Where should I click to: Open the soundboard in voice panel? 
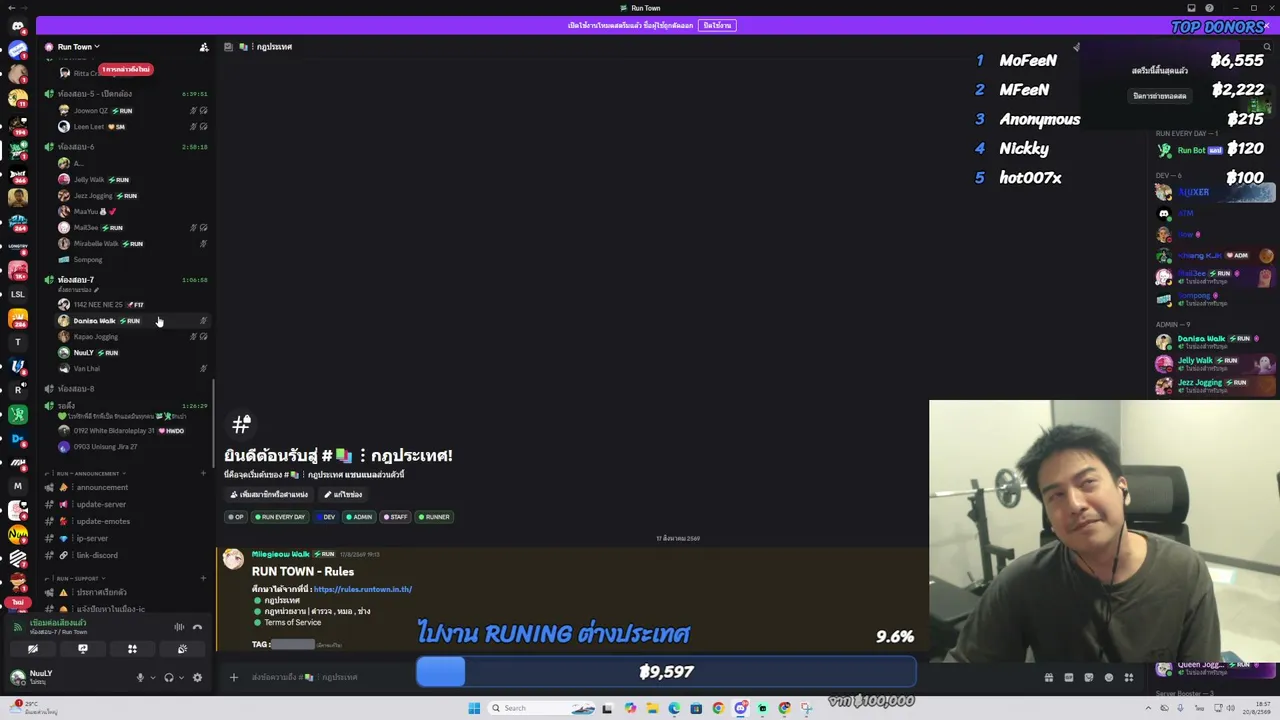(182, 649)
